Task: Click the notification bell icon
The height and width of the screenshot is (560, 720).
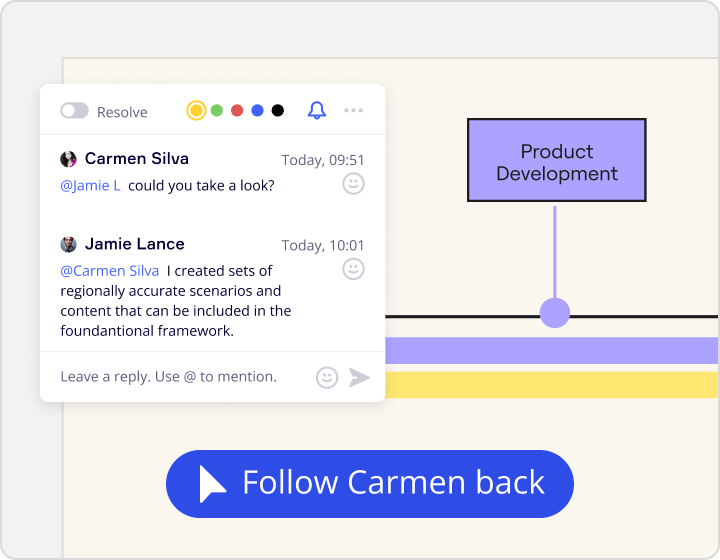Action: [x=317, y=111]
